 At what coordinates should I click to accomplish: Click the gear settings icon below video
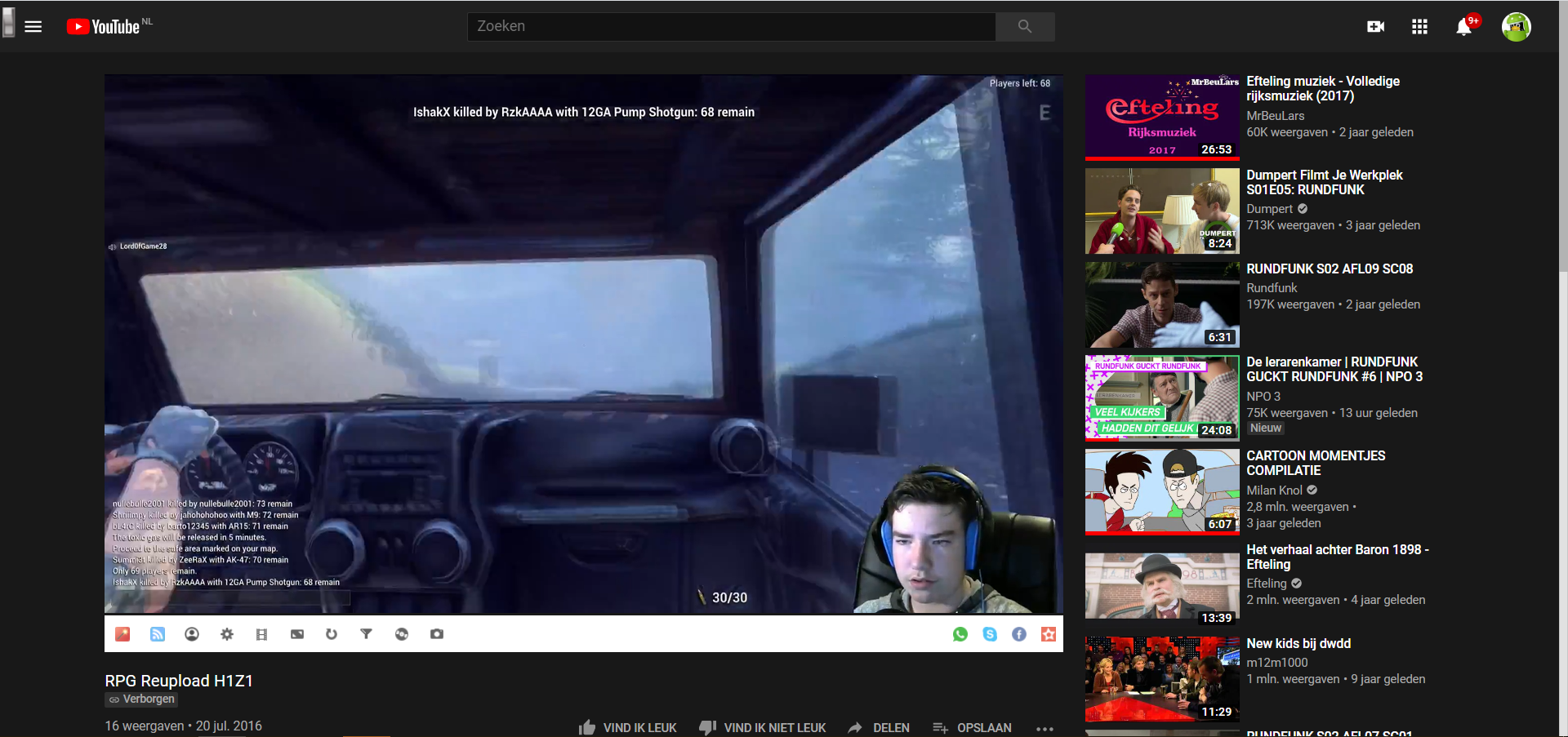pyautogui.click(x=227, y=634)
